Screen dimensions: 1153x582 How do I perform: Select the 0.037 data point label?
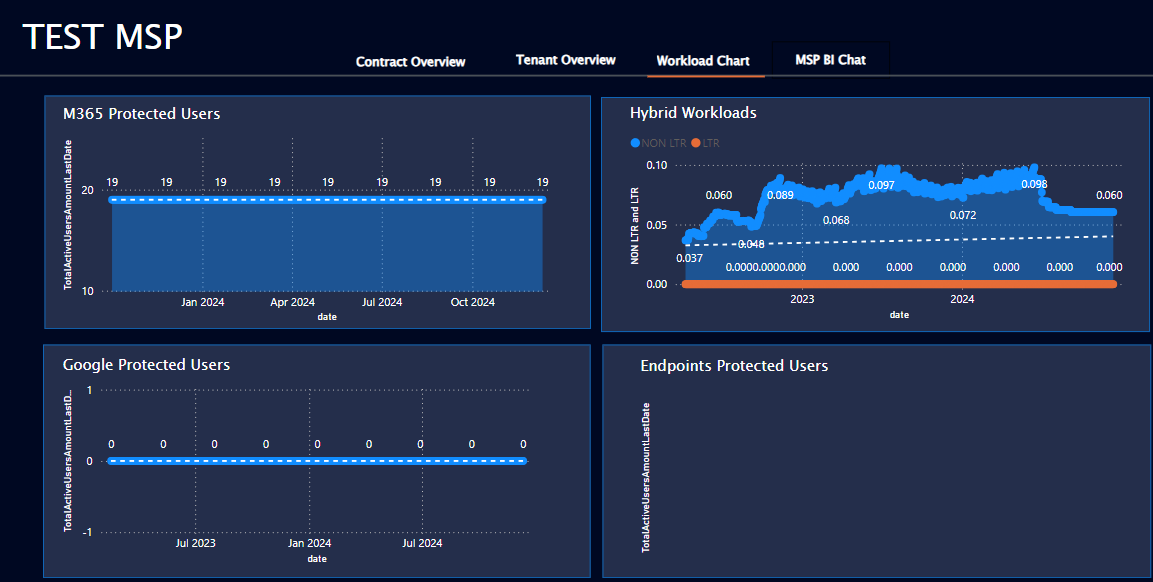coord(689,258)
